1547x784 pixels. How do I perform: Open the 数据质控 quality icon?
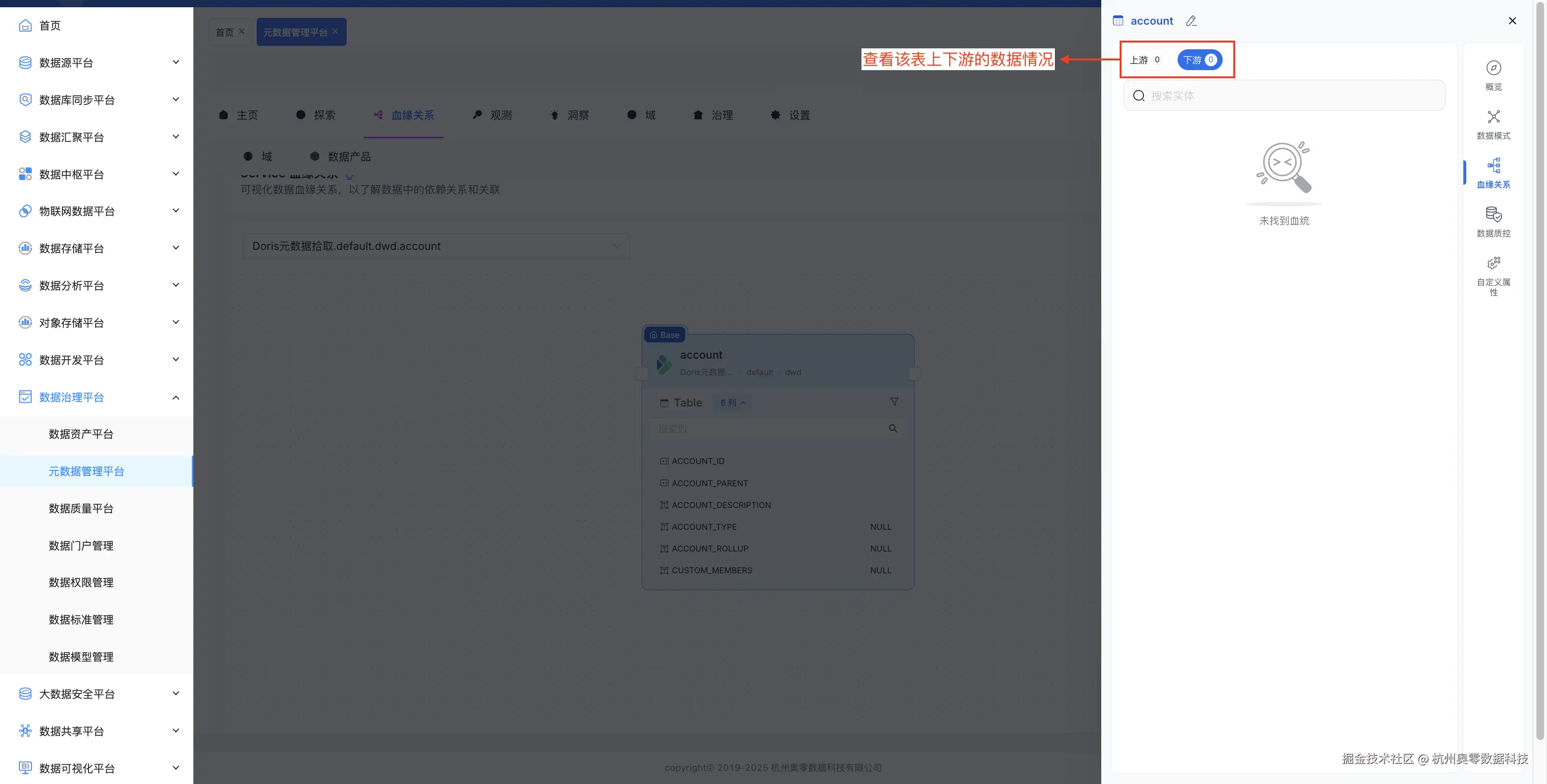tap(1493, 215)
